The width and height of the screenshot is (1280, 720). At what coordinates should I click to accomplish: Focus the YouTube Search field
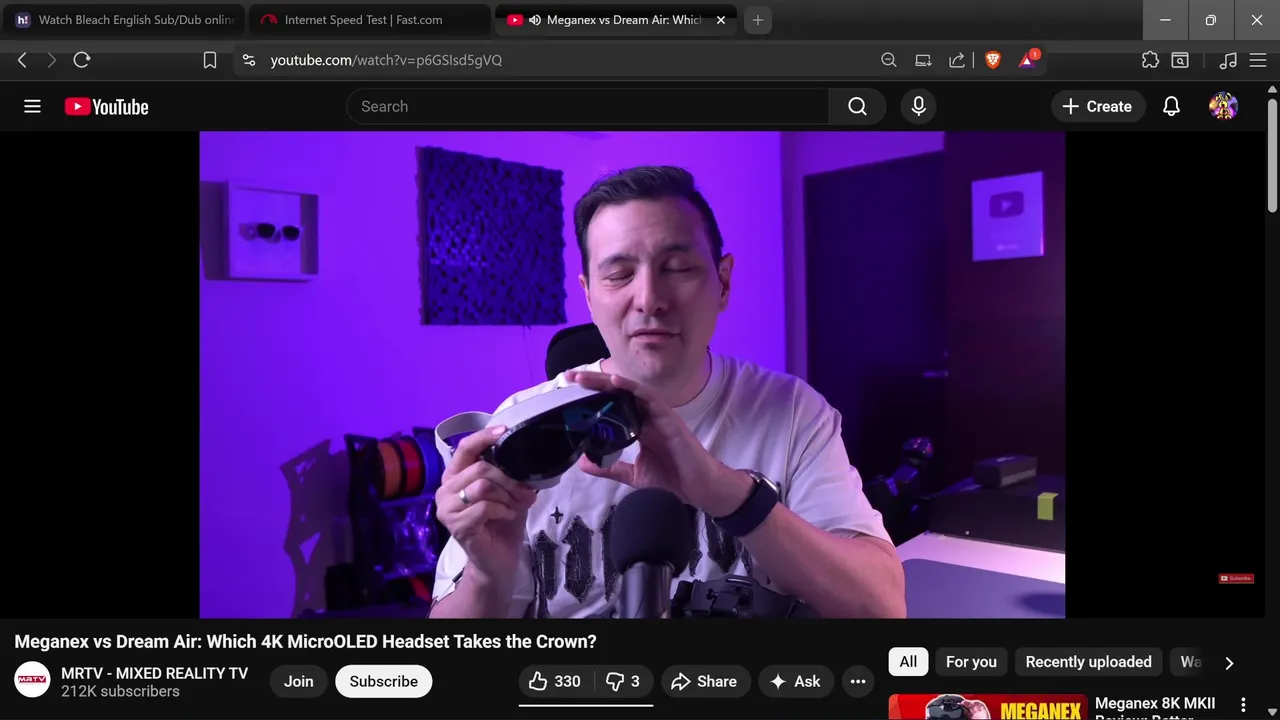click(588, 106)
